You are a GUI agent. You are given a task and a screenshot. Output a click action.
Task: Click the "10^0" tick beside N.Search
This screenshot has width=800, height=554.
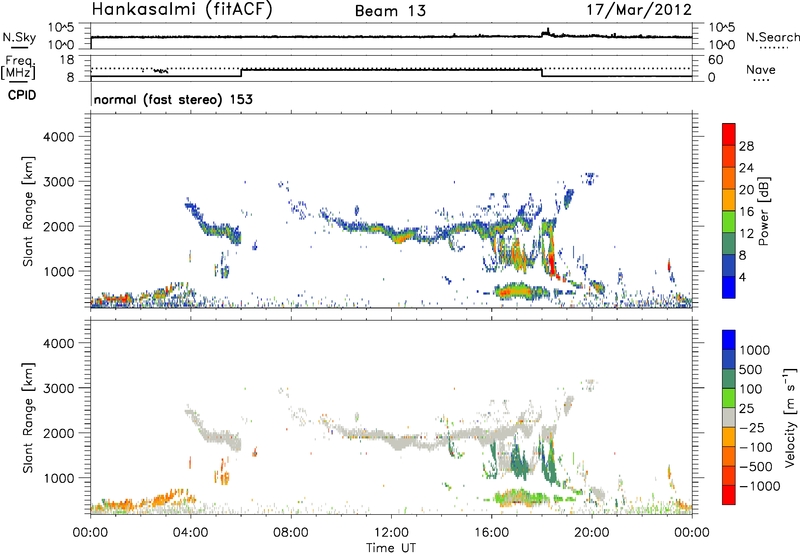722,45
